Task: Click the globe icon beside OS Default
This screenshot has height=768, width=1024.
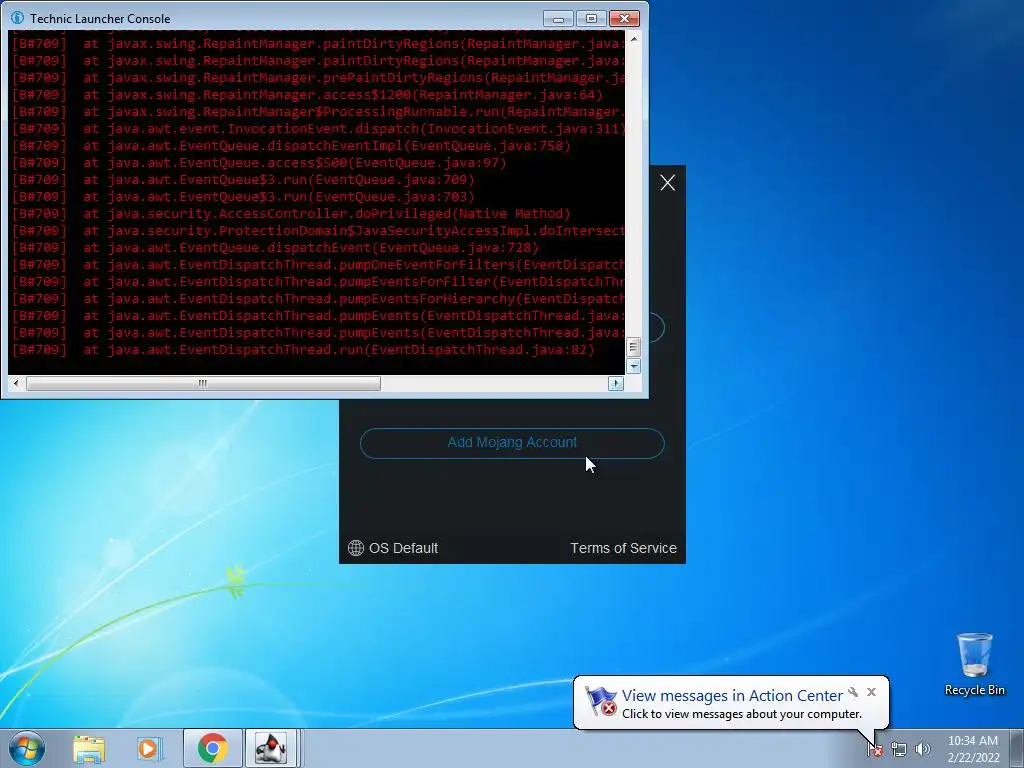Action: [x=355, y=548]
